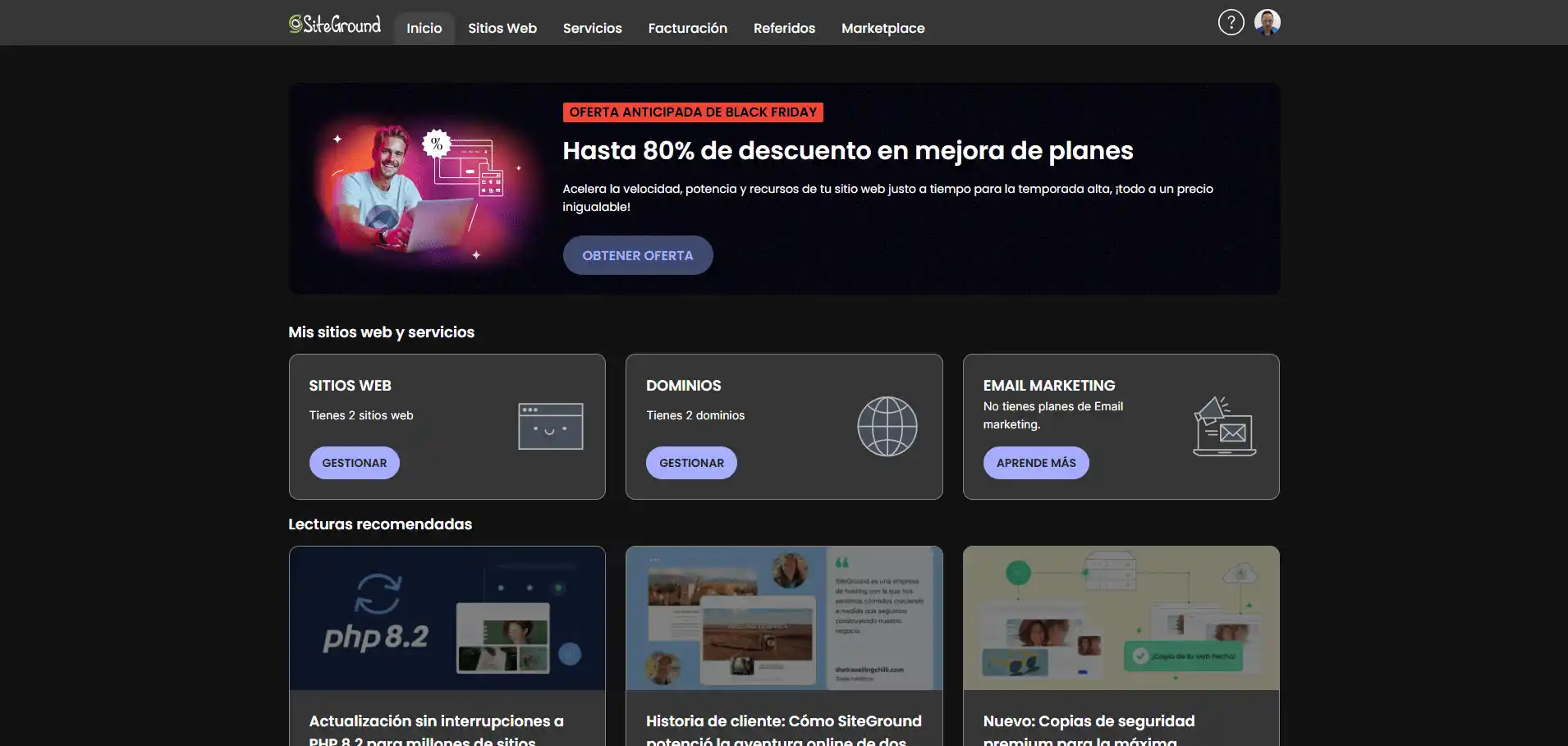Open 'Historia de cliente: Cómo SiteGround' article

784,730
